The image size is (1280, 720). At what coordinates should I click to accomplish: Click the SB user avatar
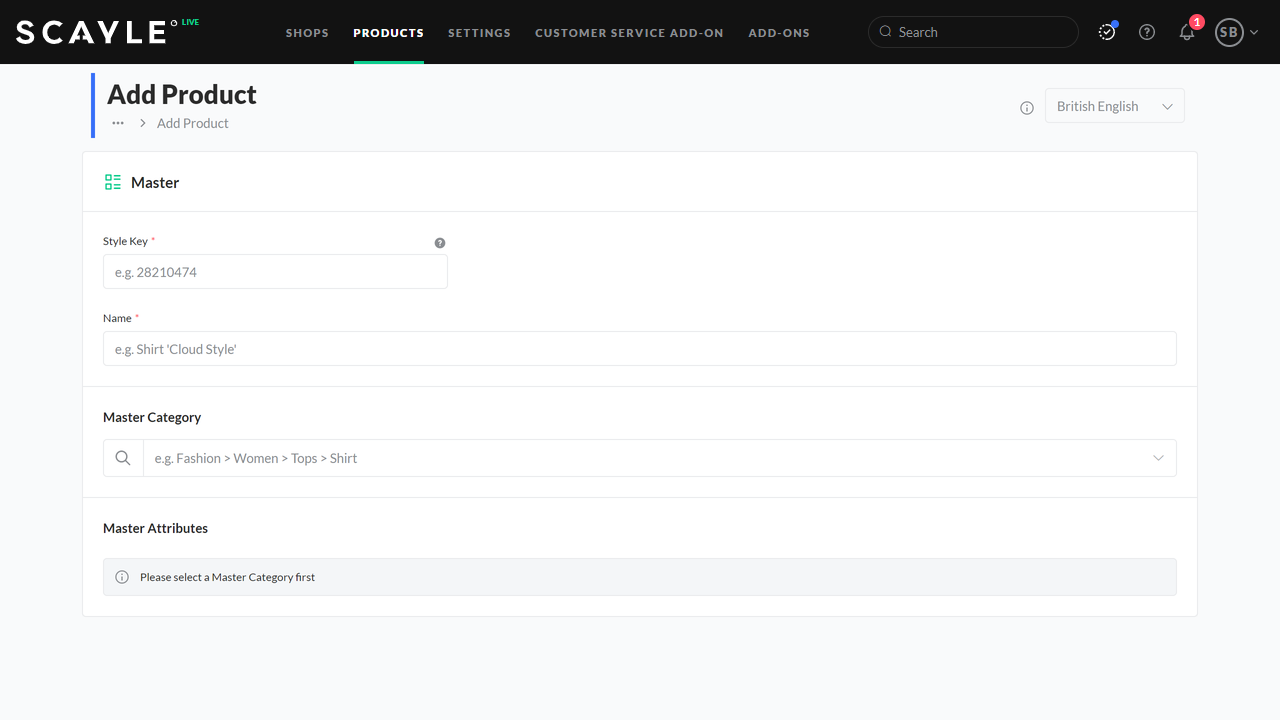pos(1228,32)
